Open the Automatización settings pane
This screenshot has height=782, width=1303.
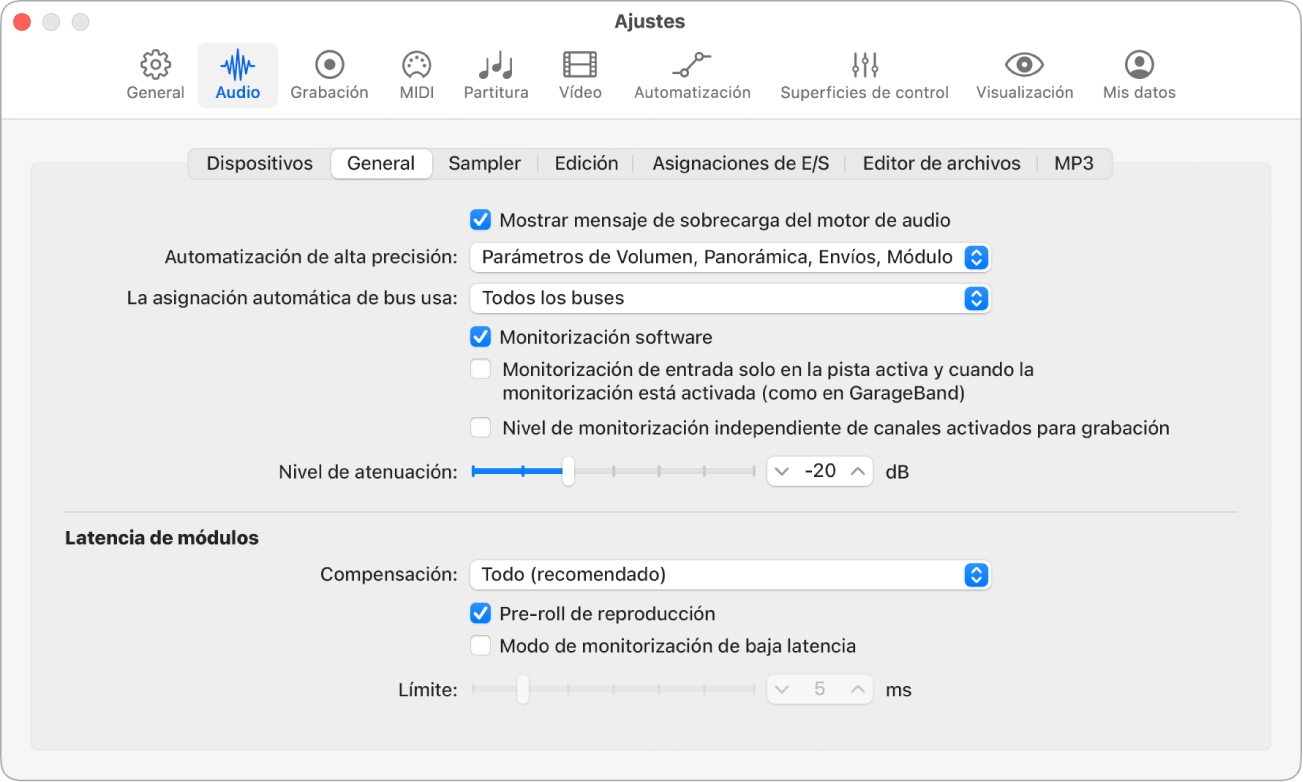click(692, 74)
